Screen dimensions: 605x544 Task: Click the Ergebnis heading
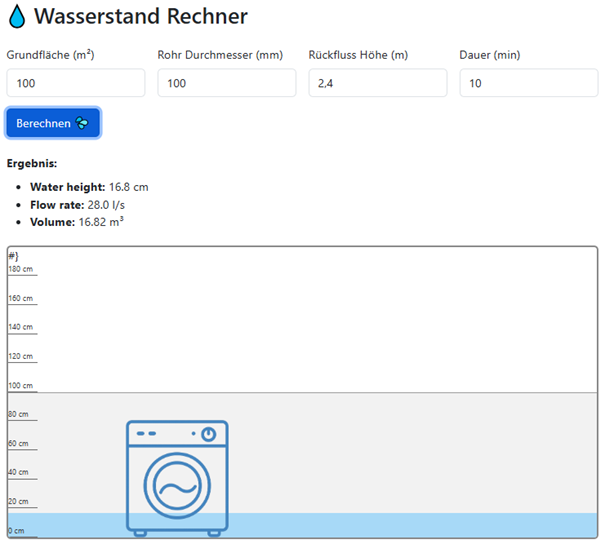[x=32, y=163]
